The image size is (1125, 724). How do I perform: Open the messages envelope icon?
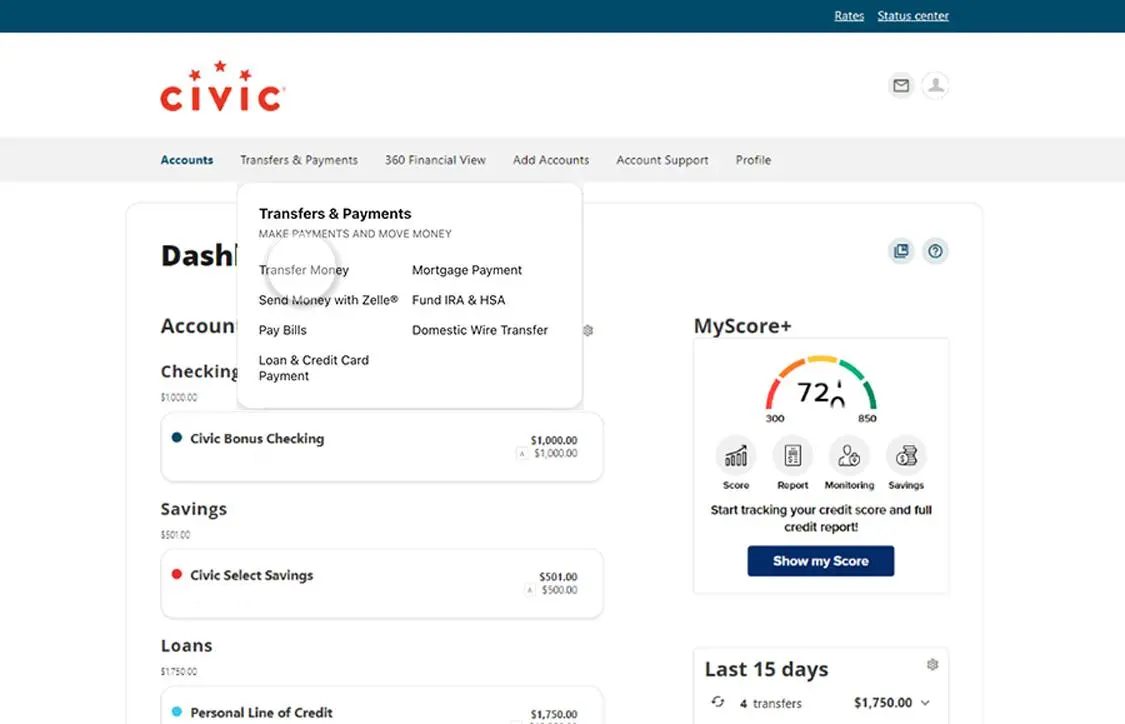[901, 86]
